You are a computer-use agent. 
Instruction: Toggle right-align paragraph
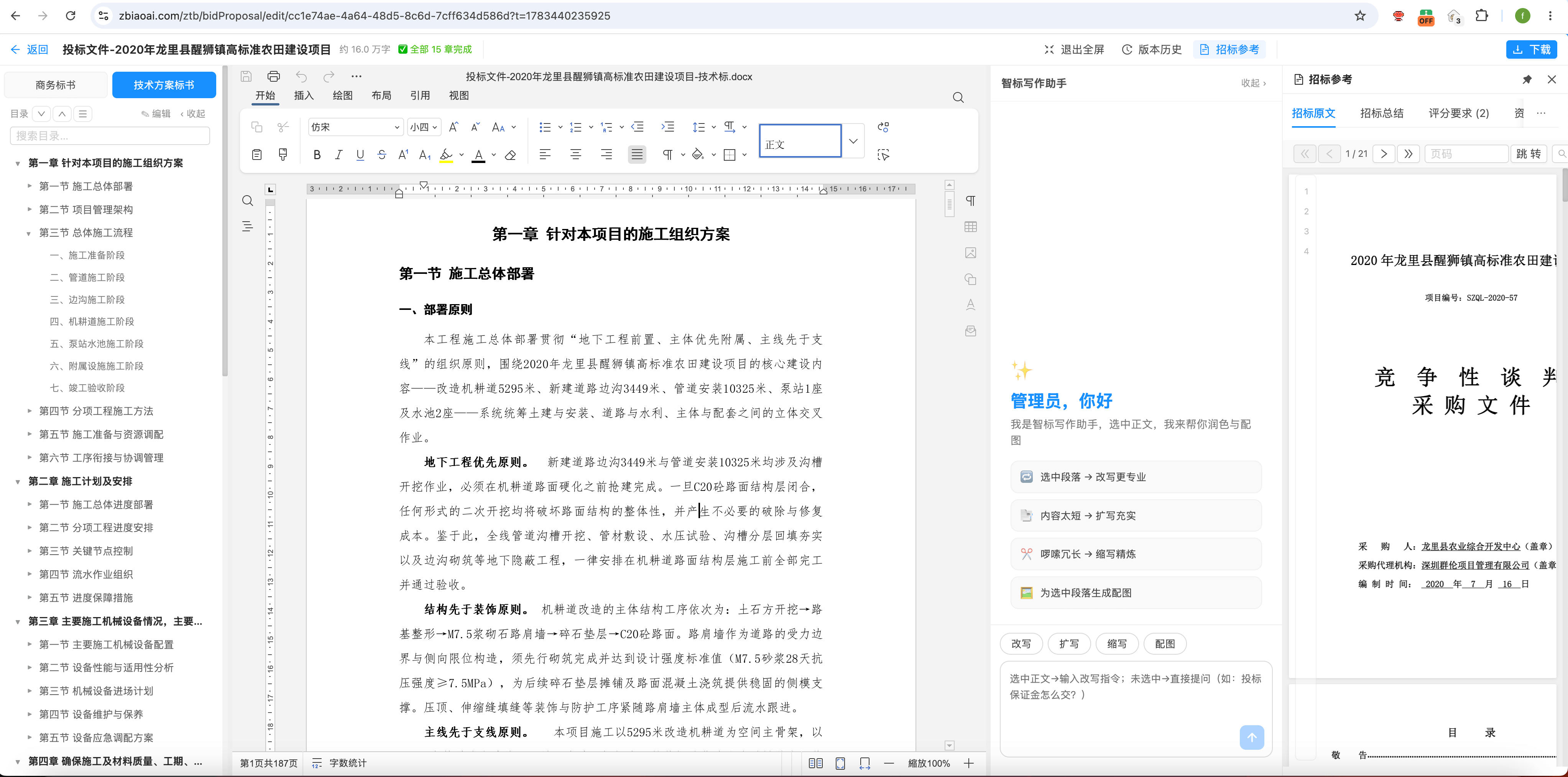606,155
